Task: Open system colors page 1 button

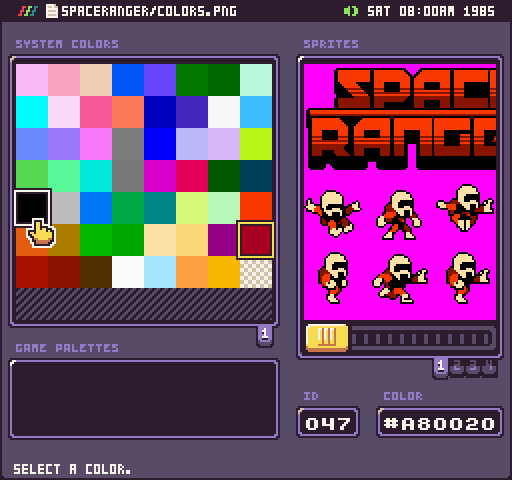Action: (x=265, y=334)
